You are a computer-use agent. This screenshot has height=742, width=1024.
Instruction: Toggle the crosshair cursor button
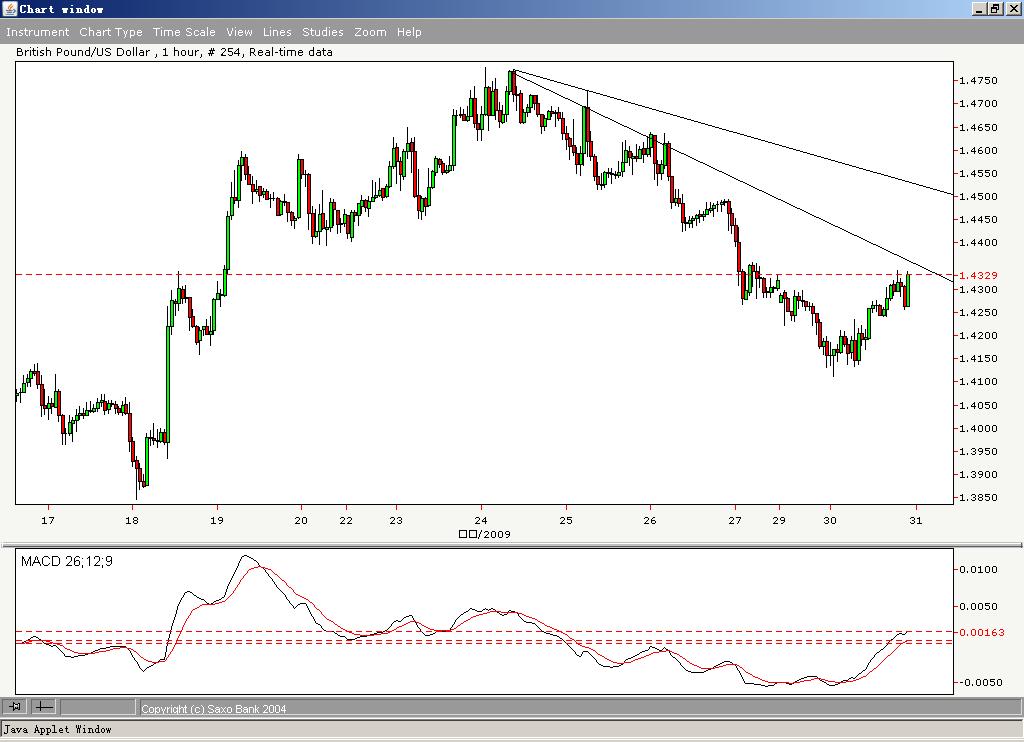44,706
